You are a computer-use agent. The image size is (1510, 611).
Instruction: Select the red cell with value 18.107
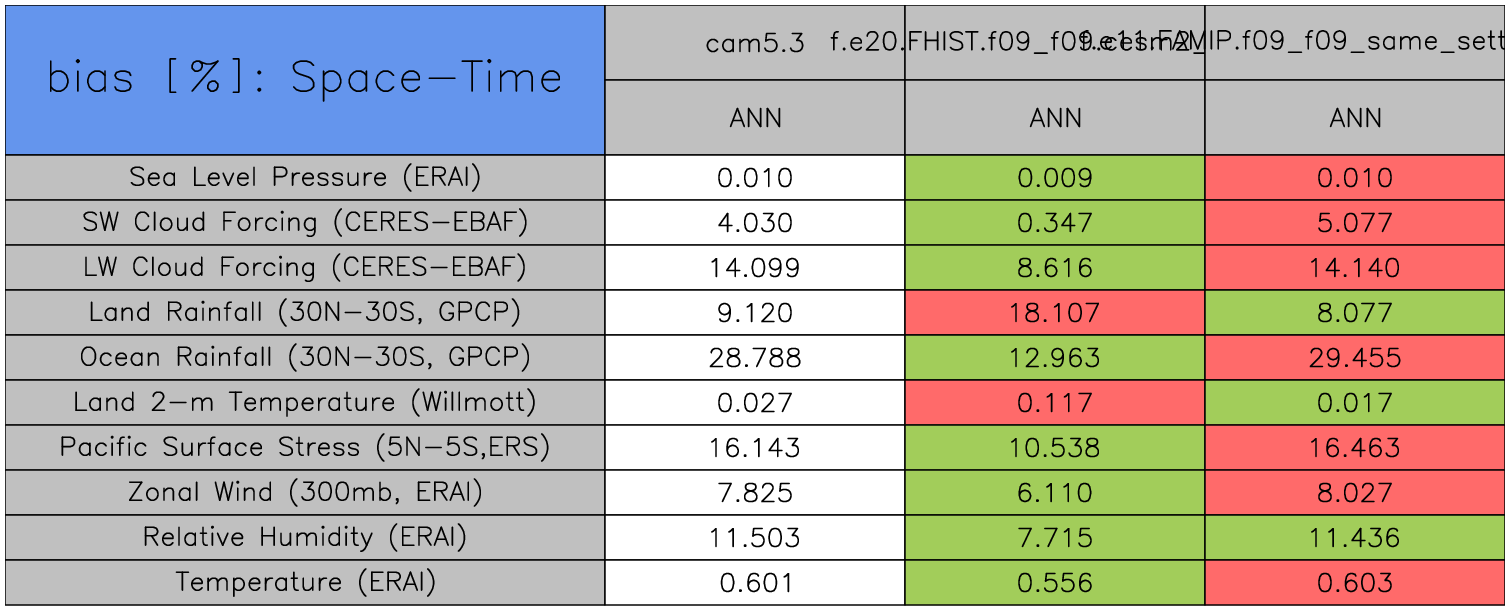pyautogui.click(x=1055, y=312)
